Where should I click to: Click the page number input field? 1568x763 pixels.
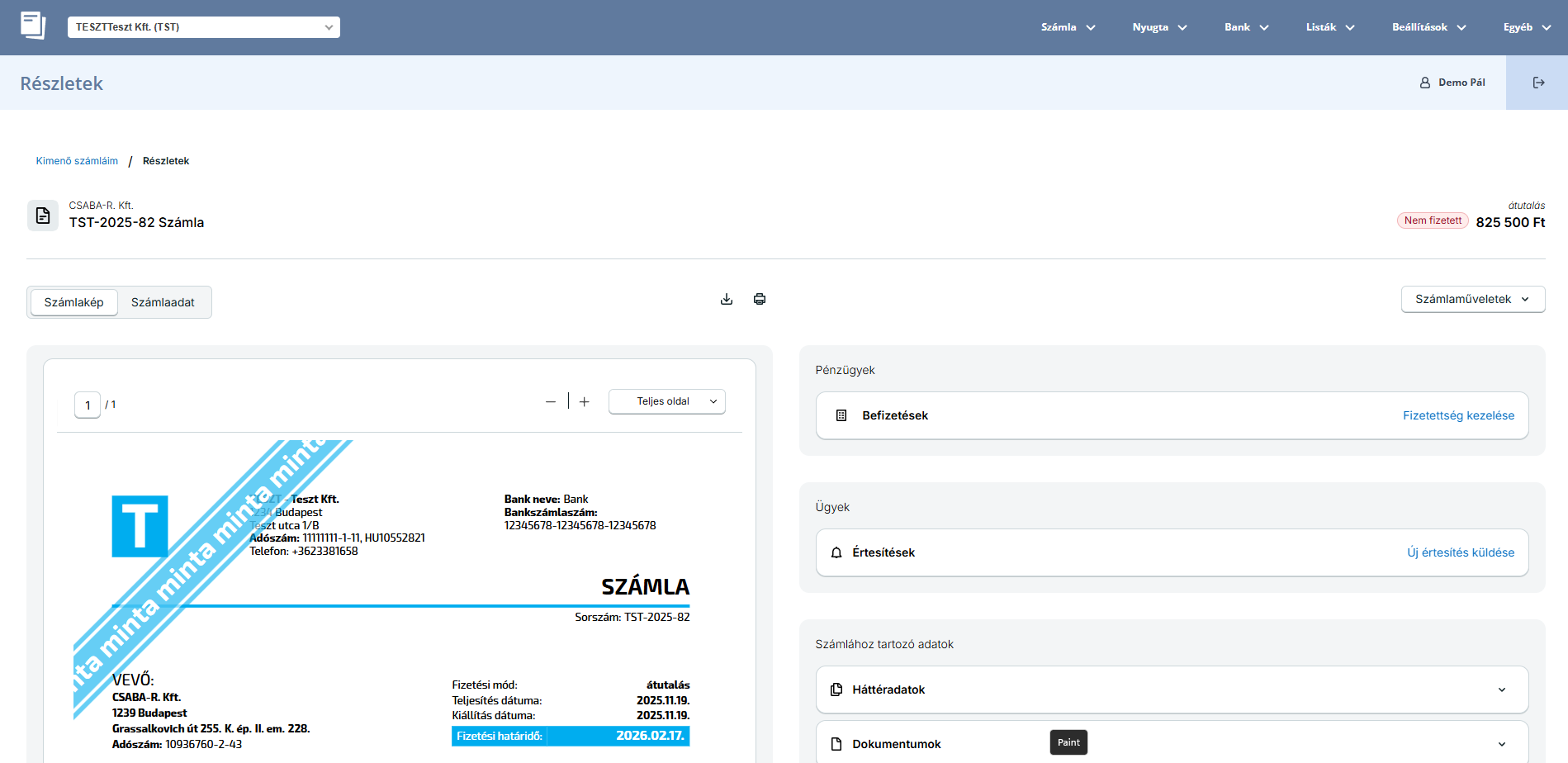pyautogui.click(x=88, y=405)
